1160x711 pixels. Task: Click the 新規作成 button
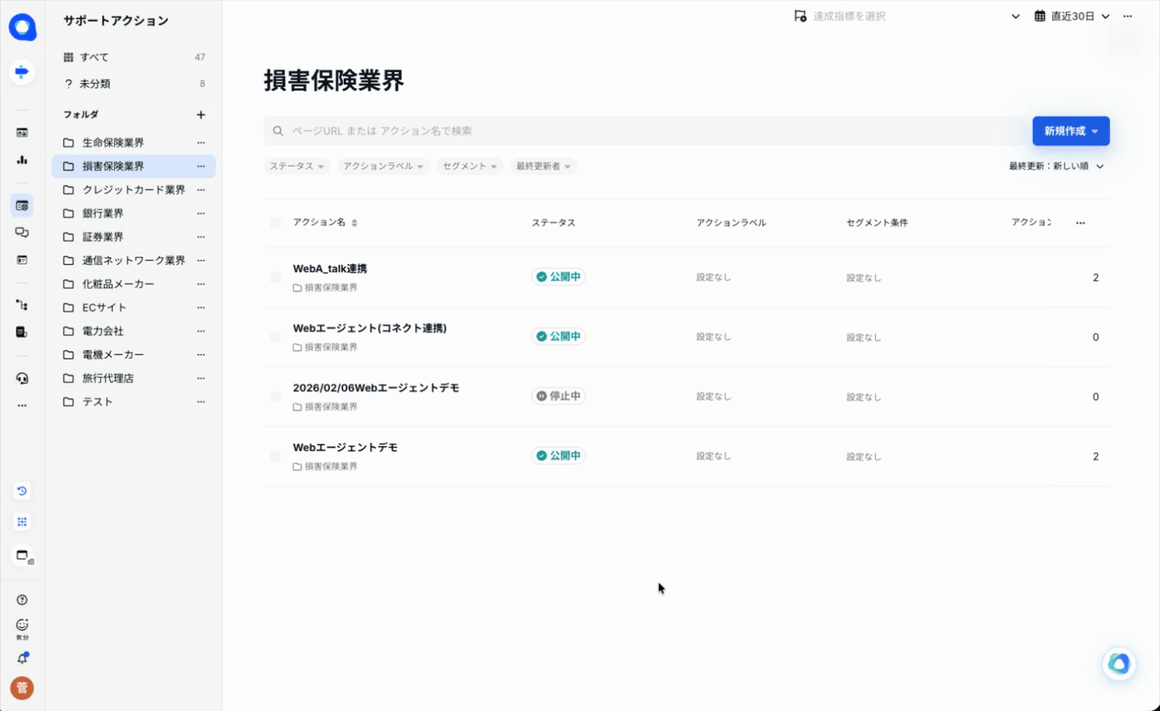tap(1070, 131)
